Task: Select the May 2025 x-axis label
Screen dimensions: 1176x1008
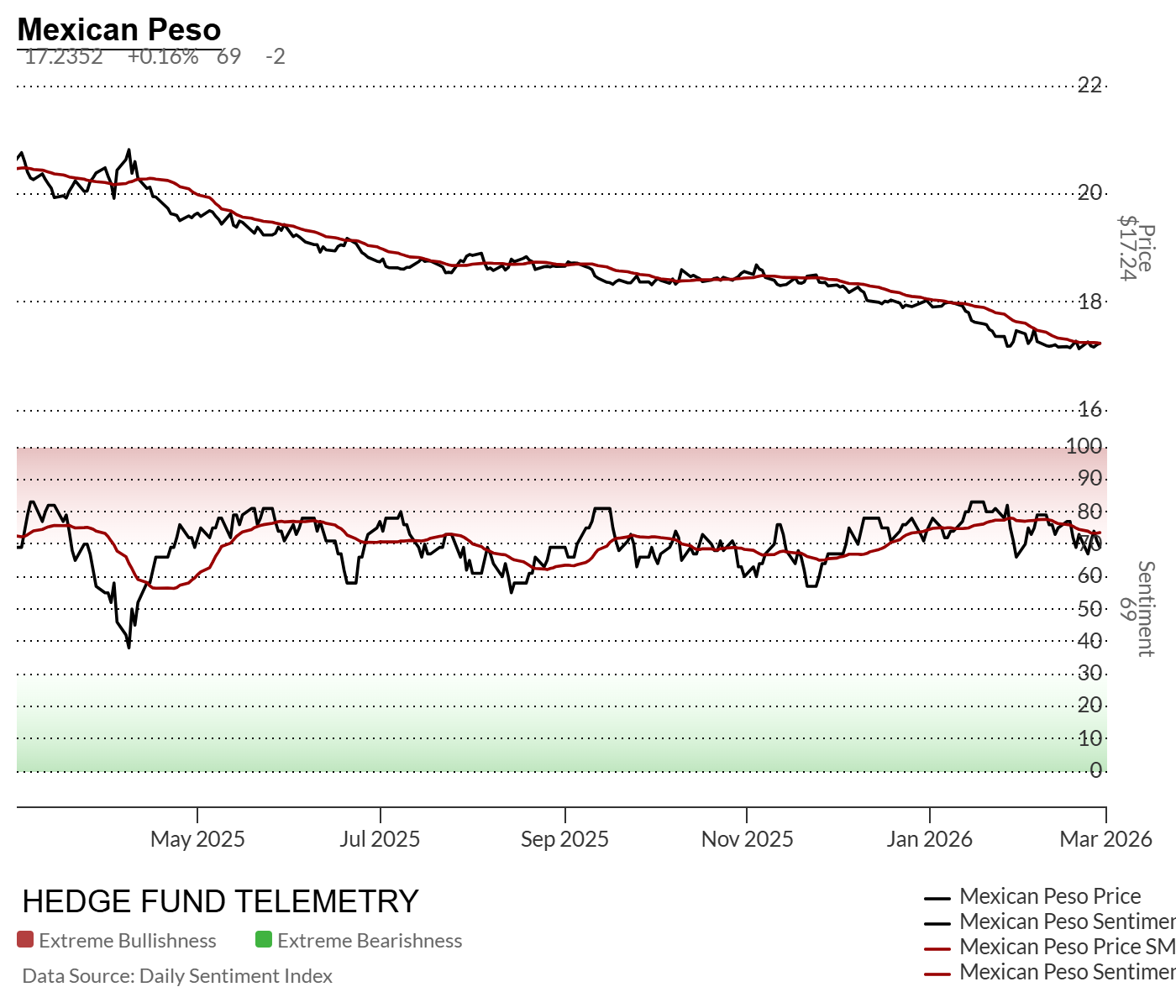Action: point(197,839)
